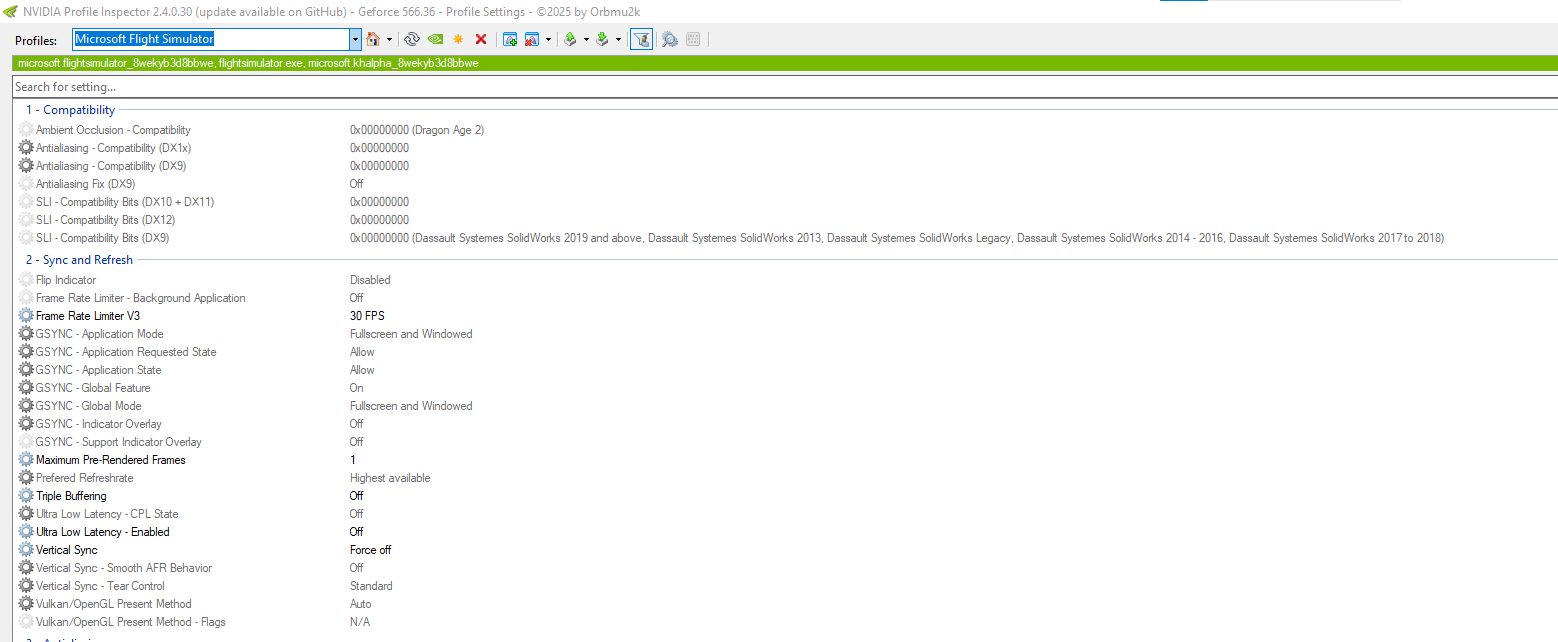
Task: Delete current profile with the red X
Action: (481, 39)
